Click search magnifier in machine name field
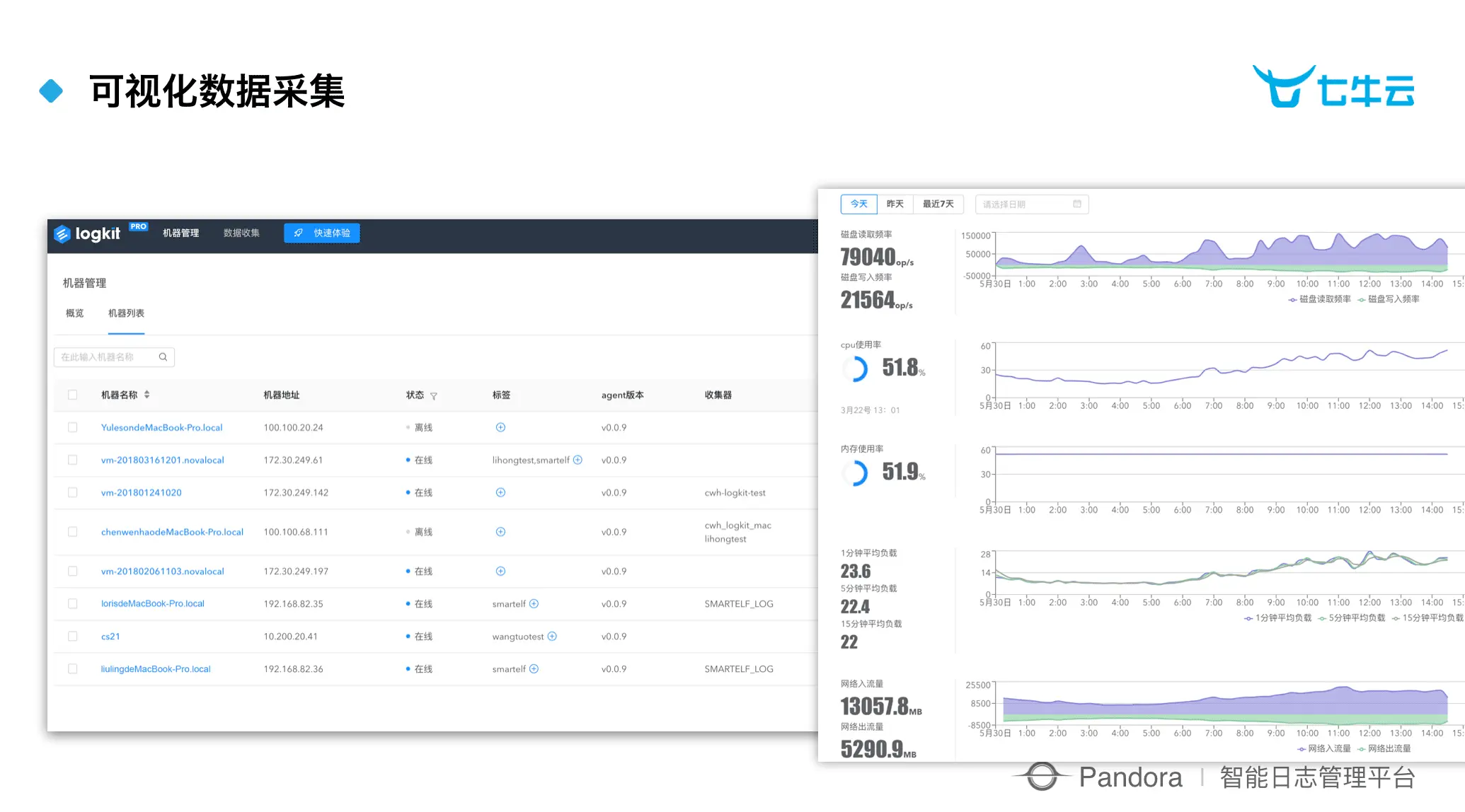This screenshot has width=1465, height=812. [x=163, y=357]
